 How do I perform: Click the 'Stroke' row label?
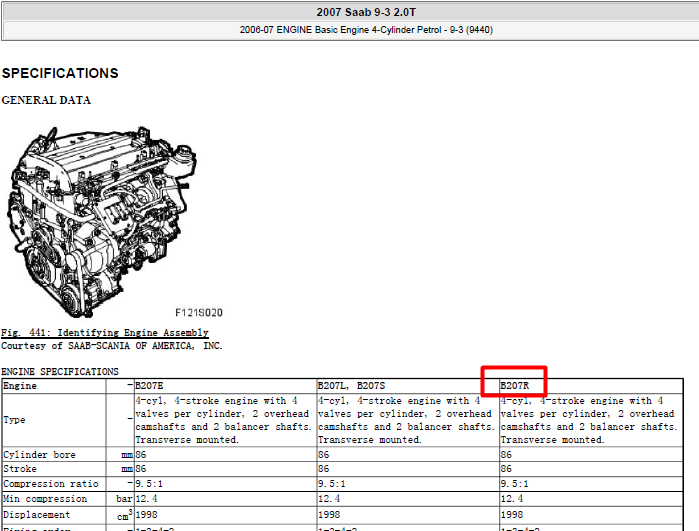(x=20, y=469)
